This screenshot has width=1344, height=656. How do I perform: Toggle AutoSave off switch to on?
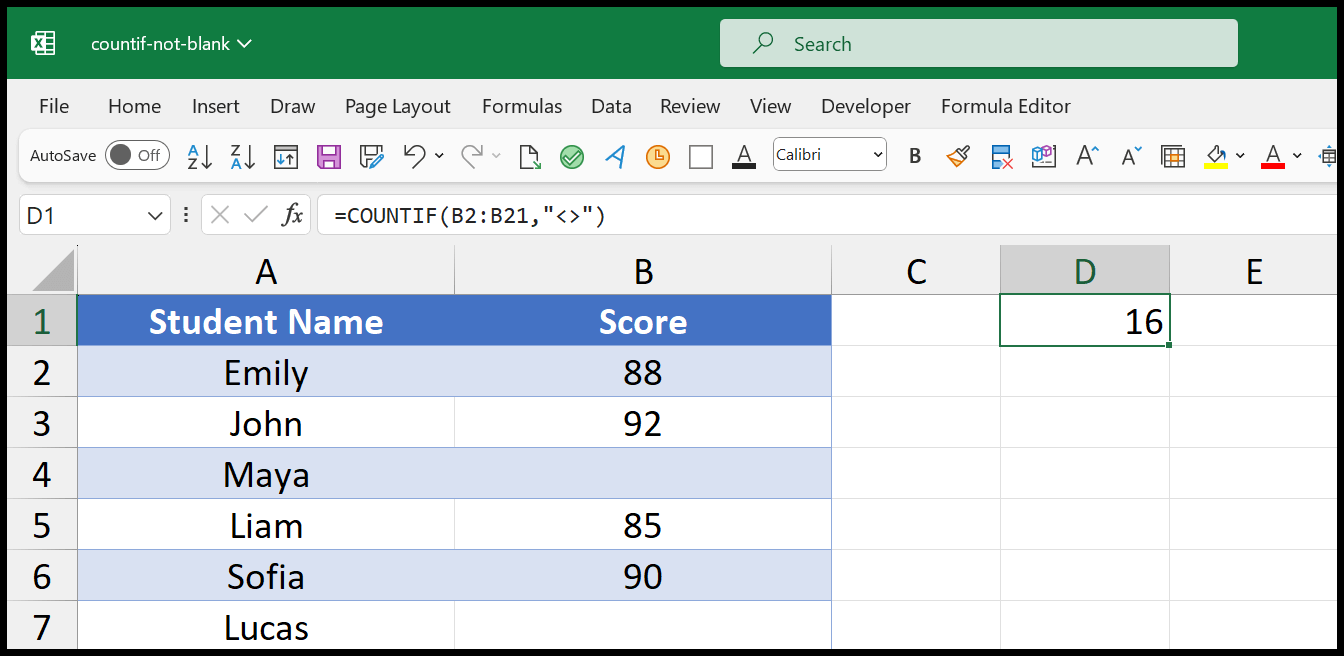[x=137, y=155]
